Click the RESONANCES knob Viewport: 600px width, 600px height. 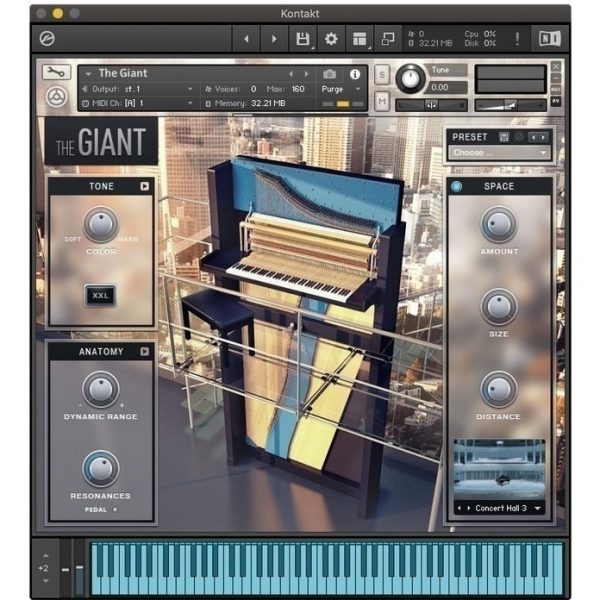101,469
